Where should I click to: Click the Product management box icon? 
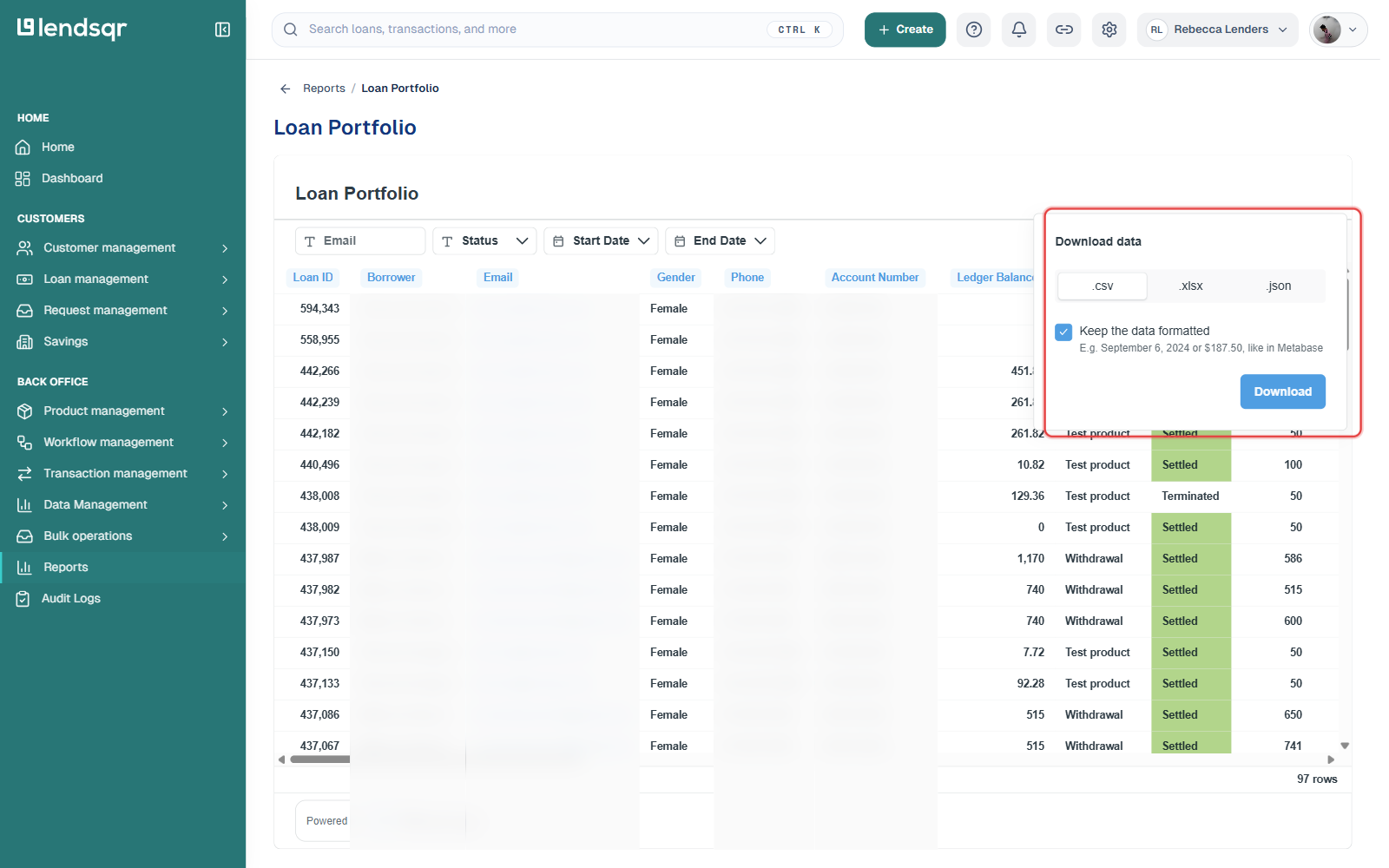point(25,411)
